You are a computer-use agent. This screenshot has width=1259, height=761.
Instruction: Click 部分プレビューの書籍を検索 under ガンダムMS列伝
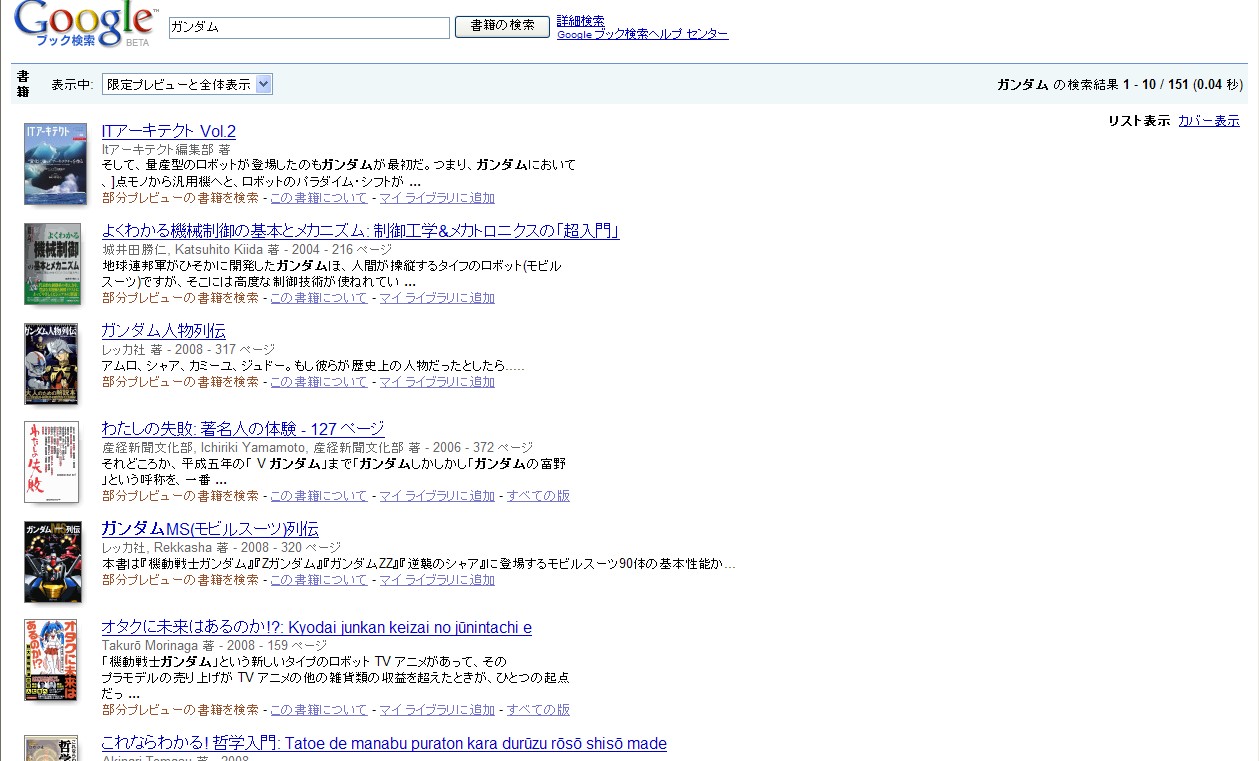click(180, 580)
